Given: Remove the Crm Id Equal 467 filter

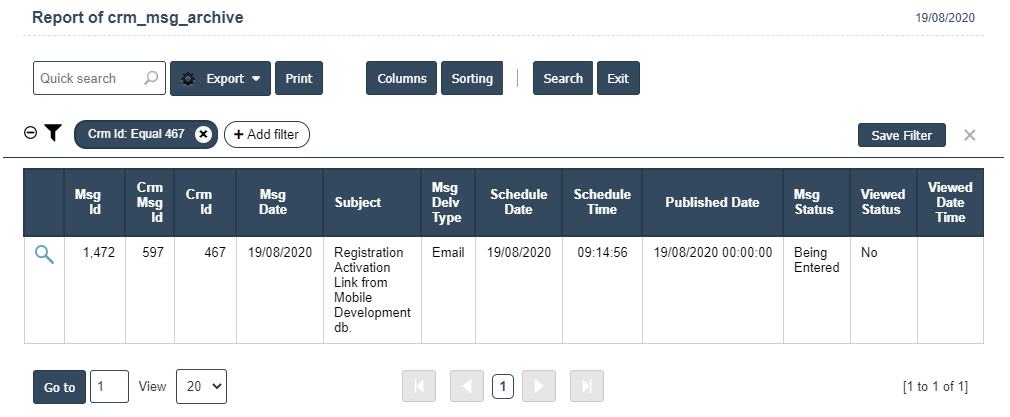Looking at the screenshot, I should point(203,134).
